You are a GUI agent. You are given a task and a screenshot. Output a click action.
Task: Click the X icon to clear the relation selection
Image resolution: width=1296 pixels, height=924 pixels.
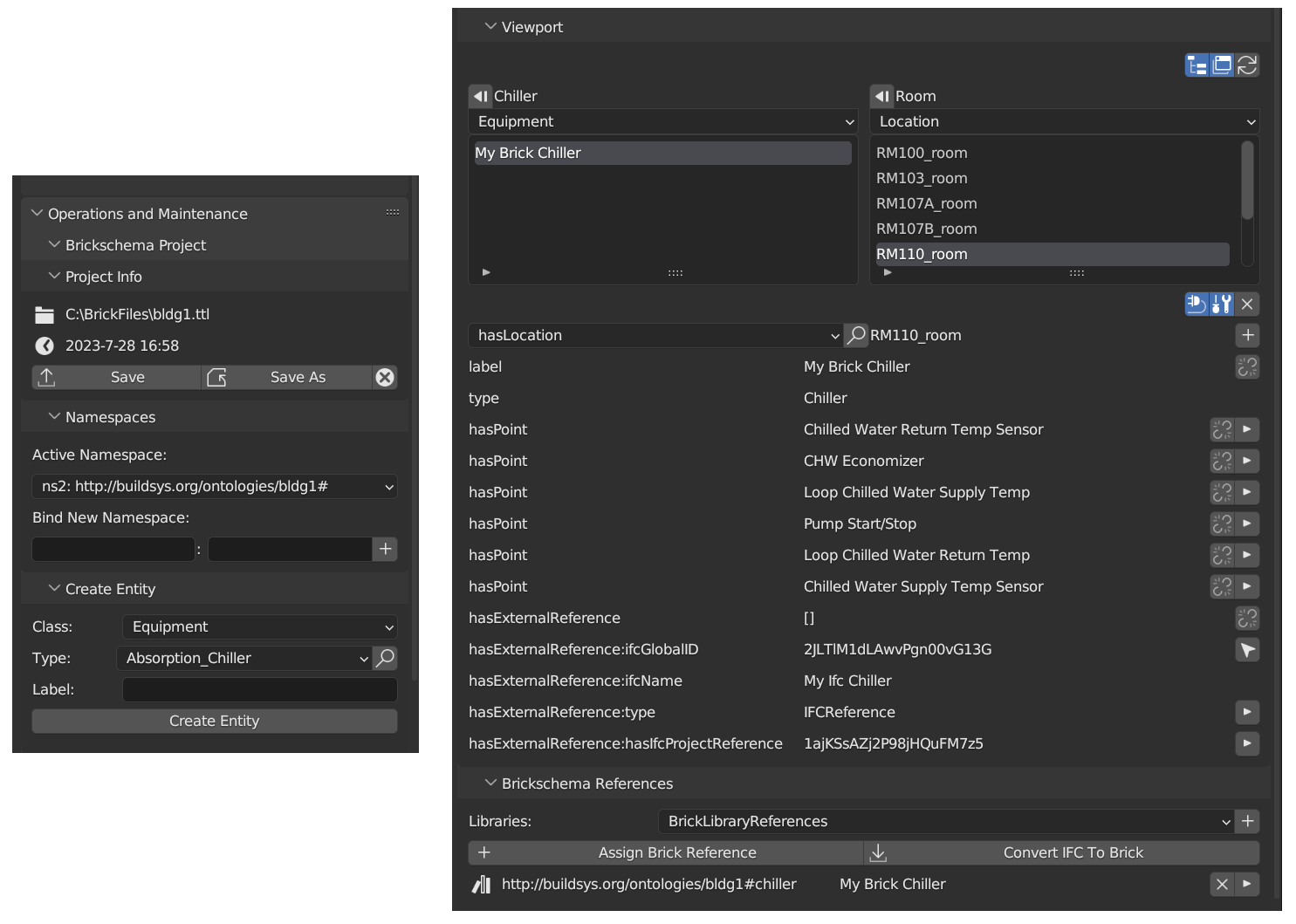[x=1247, y=304]
